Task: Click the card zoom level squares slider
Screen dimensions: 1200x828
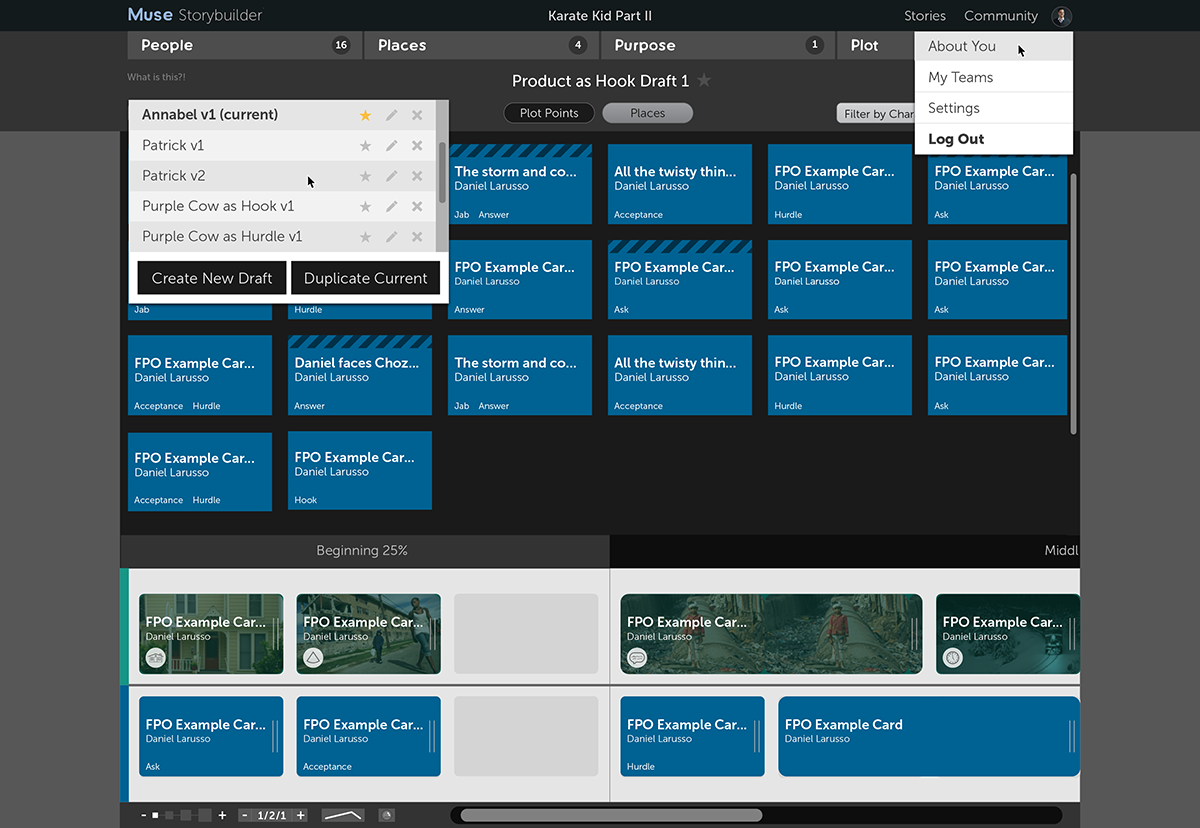Action: coord(182,815)
